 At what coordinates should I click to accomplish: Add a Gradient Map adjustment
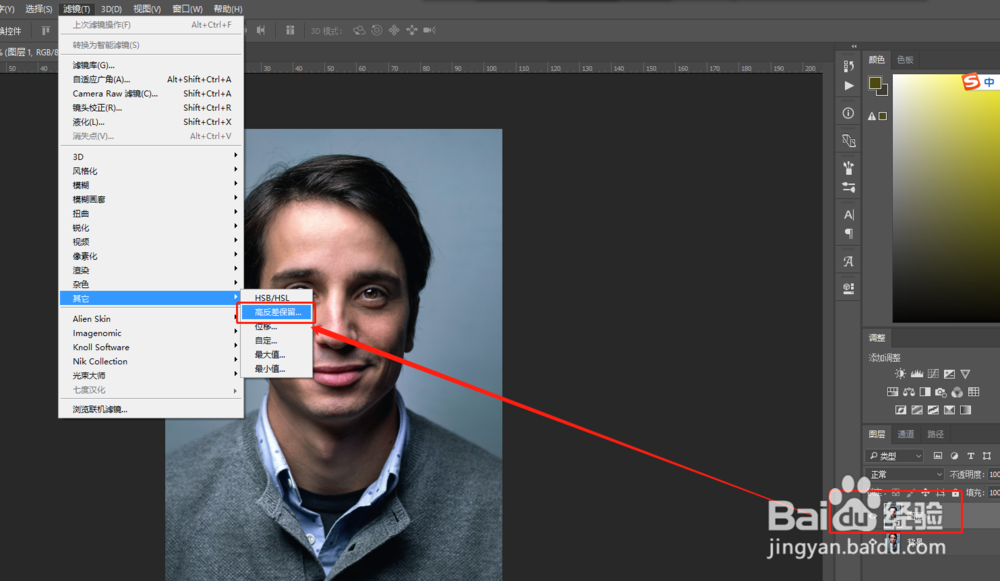click(x=966, y=409)
